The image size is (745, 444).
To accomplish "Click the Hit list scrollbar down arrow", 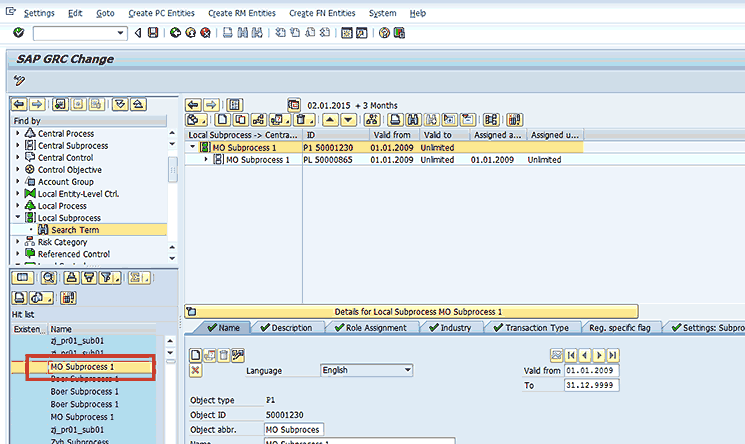I will (x=171, y=353).
